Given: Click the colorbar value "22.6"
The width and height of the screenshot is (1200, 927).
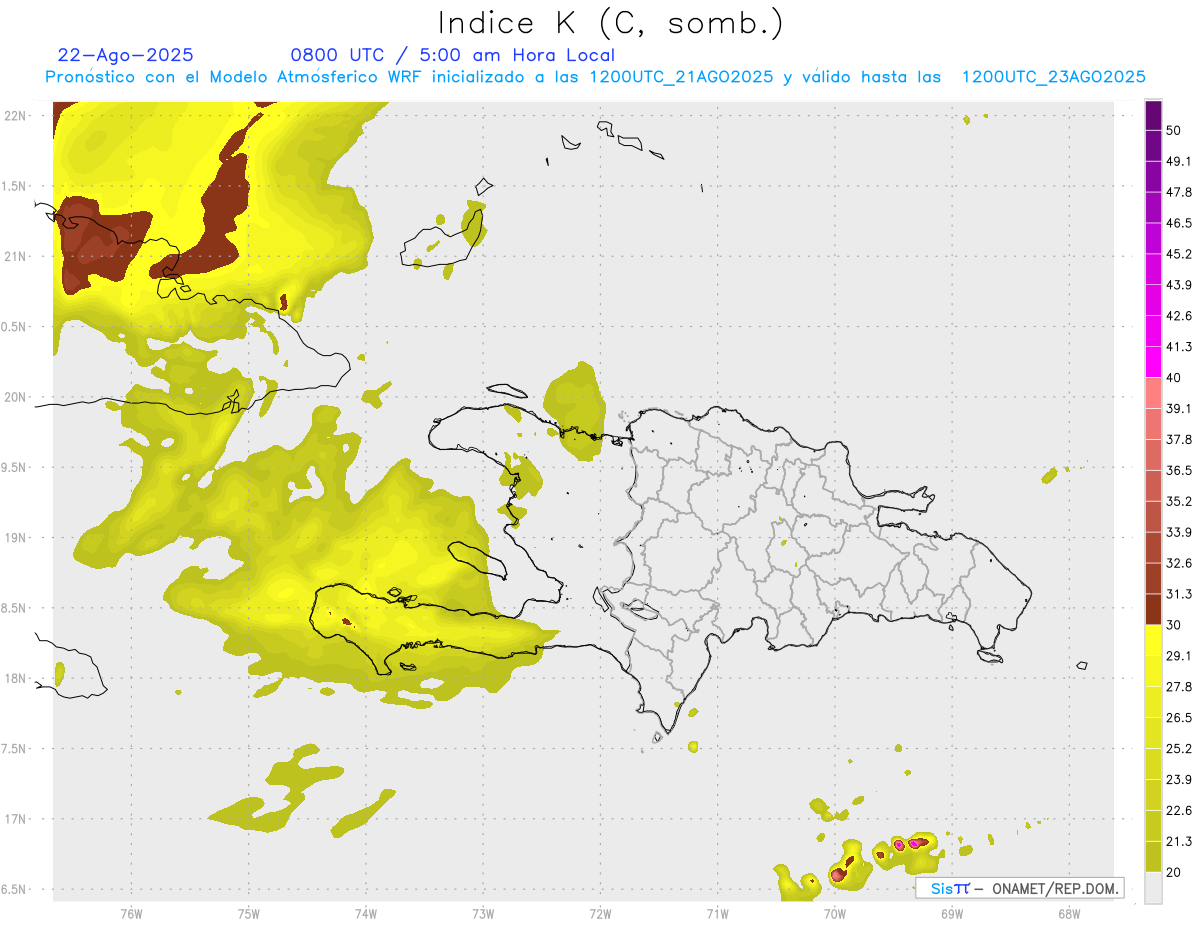Looking at the screenshot, I should pos(1179,810).
